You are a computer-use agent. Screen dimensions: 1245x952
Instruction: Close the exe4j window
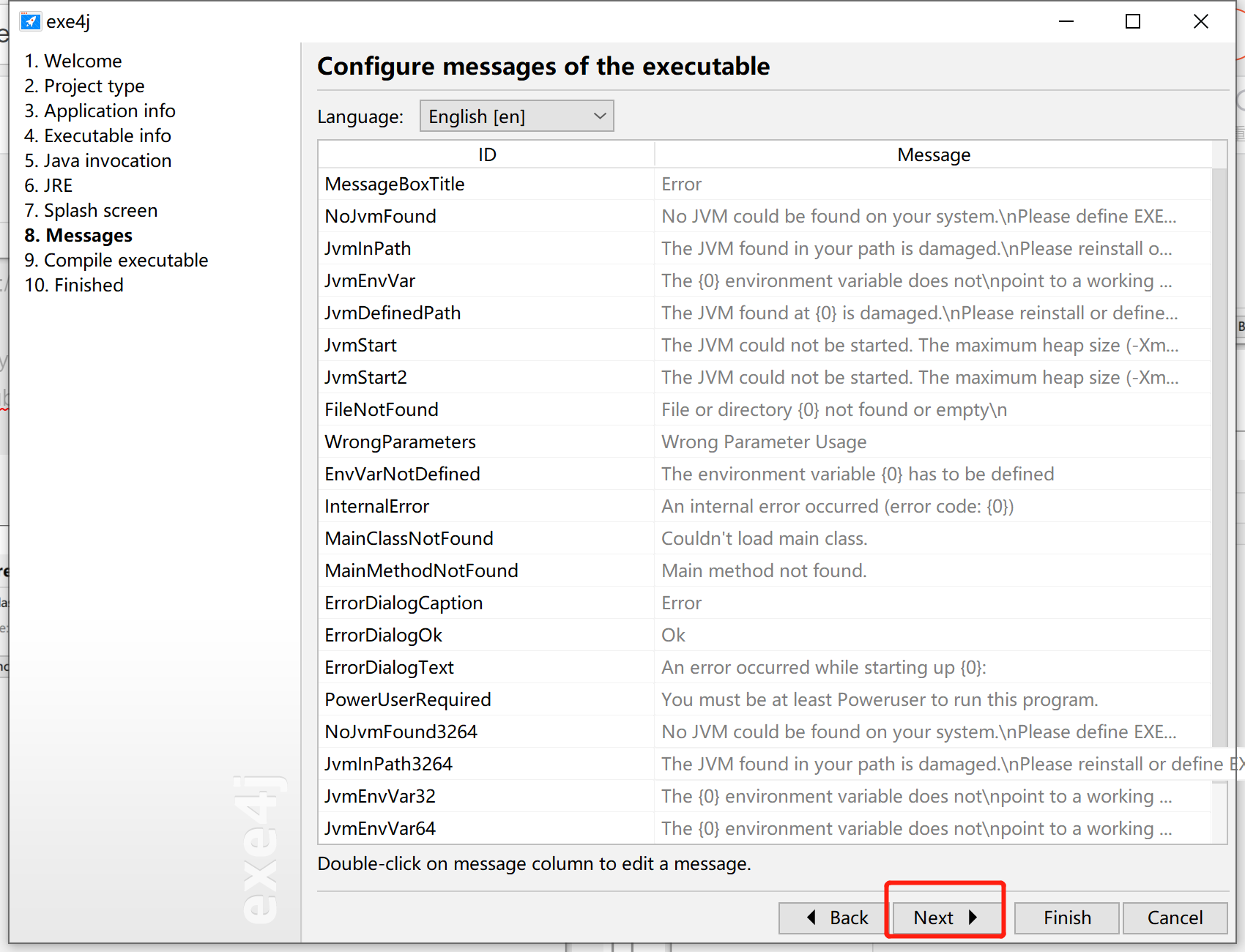(1200, 21)
